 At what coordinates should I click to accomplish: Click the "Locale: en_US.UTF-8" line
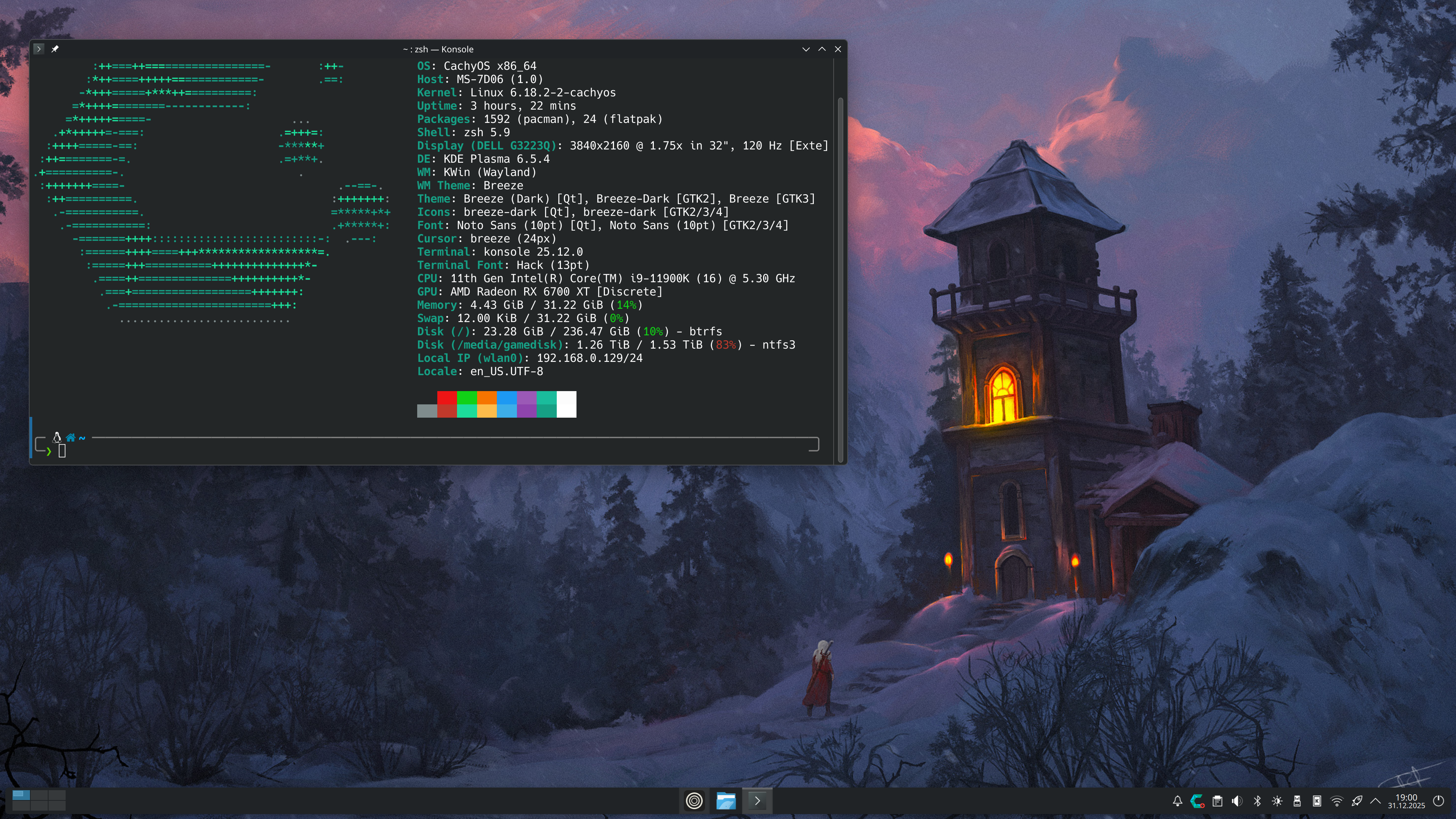click(x=481, y=371)
